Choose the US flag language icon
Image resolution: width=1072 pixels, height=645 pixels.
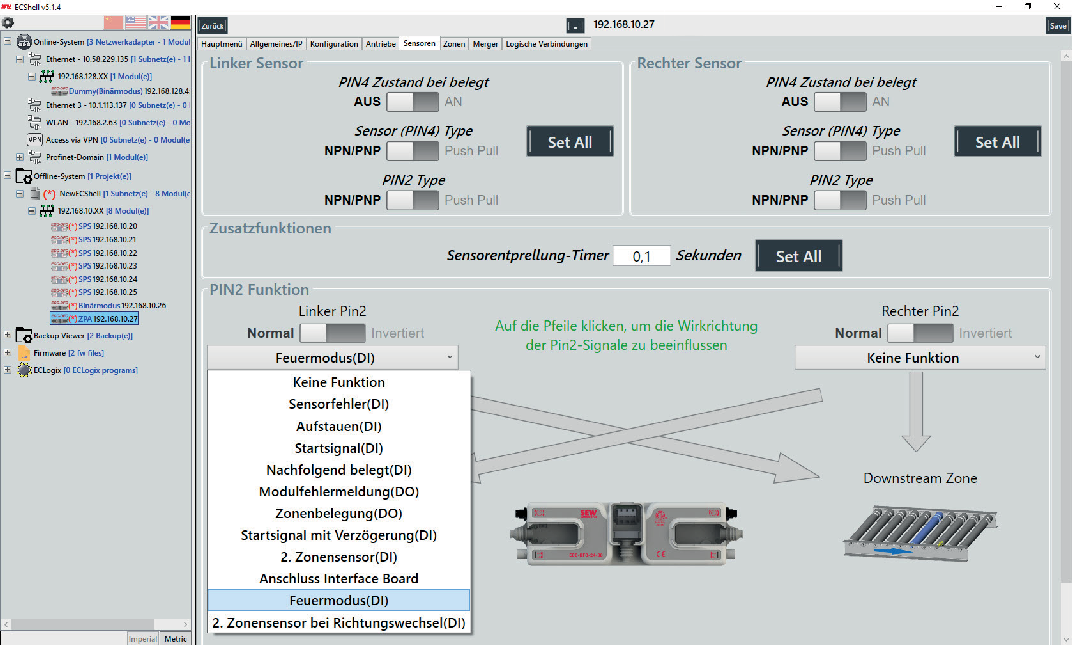point(136,22)
